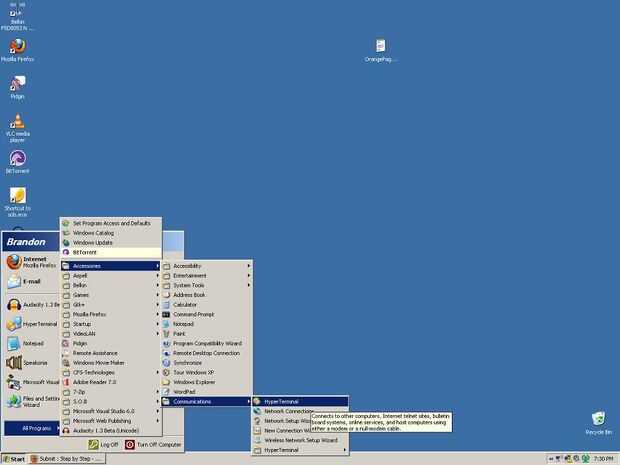The width and height of the screenshot is (620, 465).
Task: Open the BitTorrent desktop icon
Action: 17,162
